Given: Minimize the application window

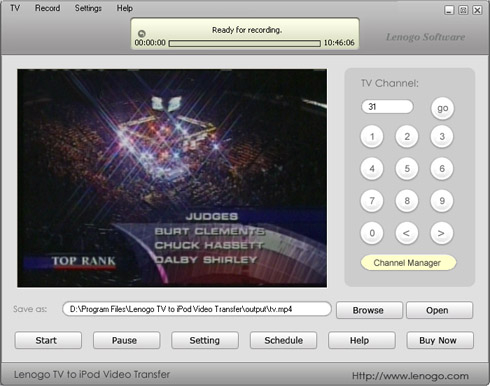Looking at the screenshot, I should click(x=449, y=10).
